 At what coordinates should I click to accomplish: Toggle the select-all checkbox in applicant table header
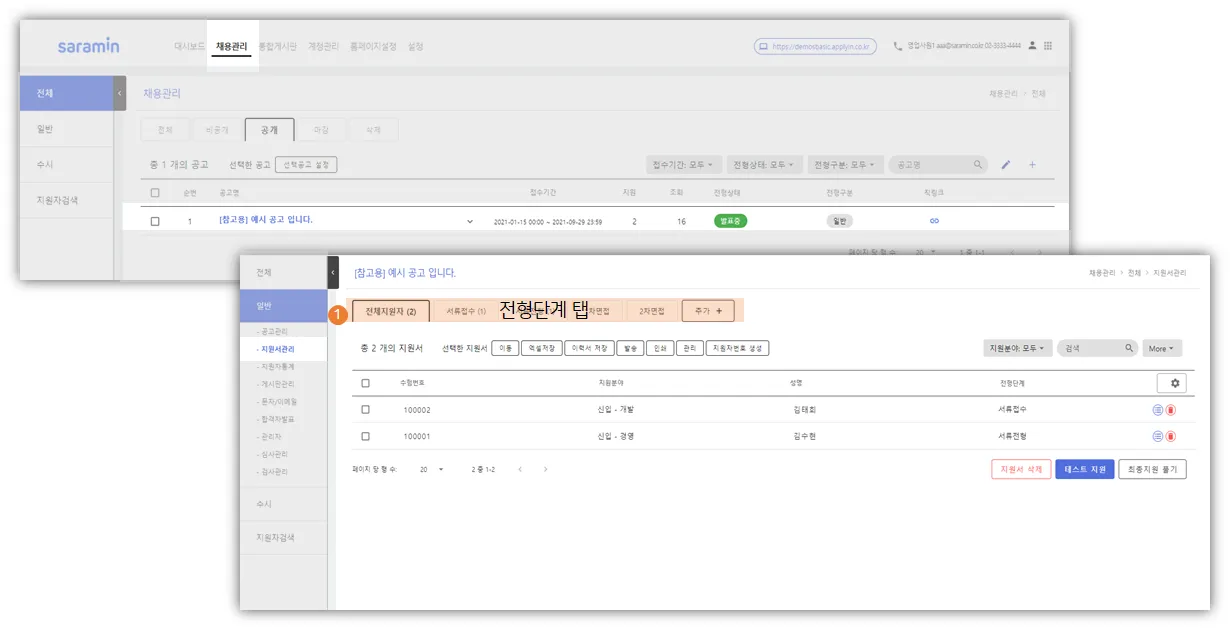point(365,383)
